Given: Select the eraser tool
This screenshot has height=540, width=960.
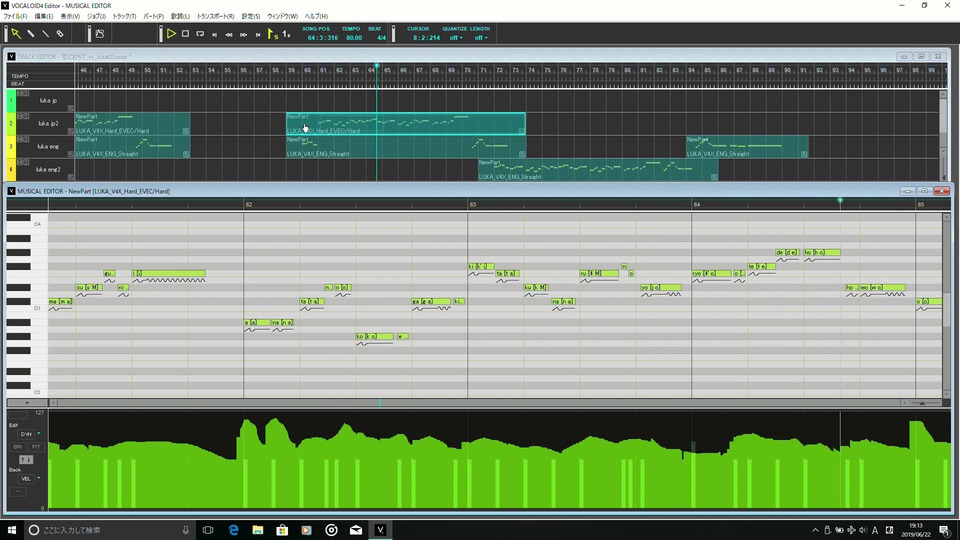Looking at the screenshot, I should 61,34.
